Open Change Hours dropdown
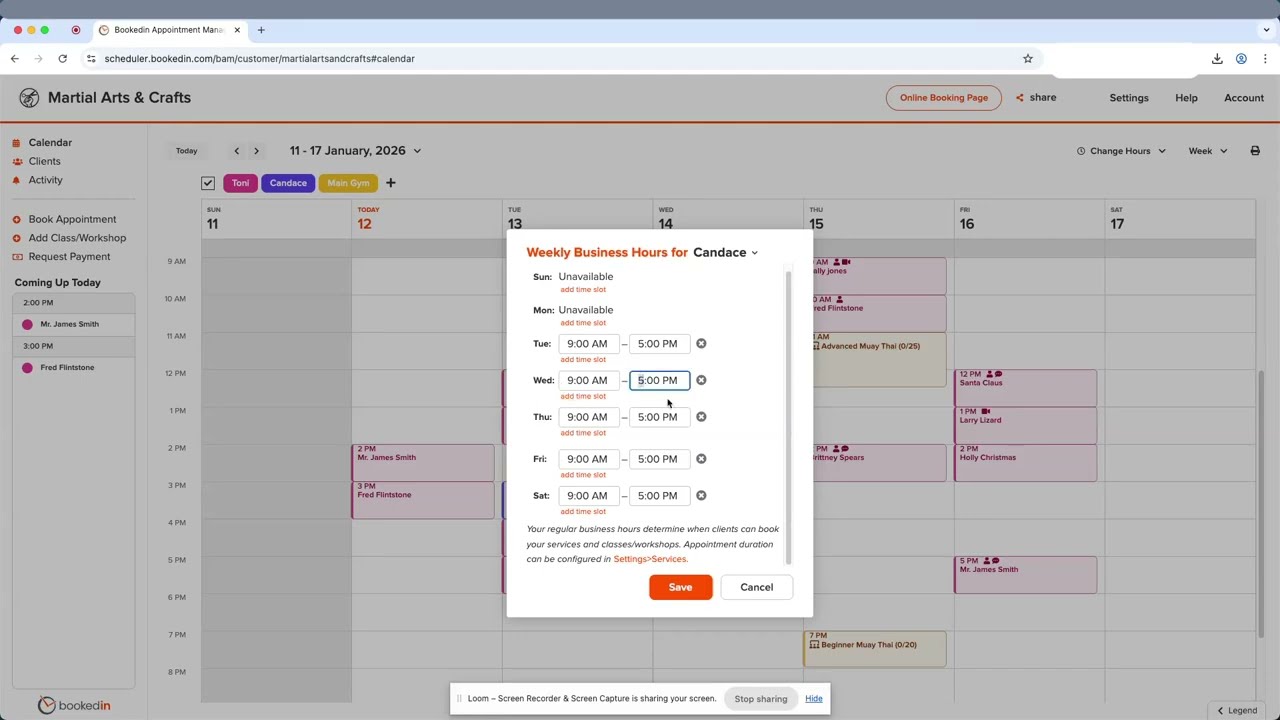Viewport: 1280px width, 720px height. [1121, 151]
